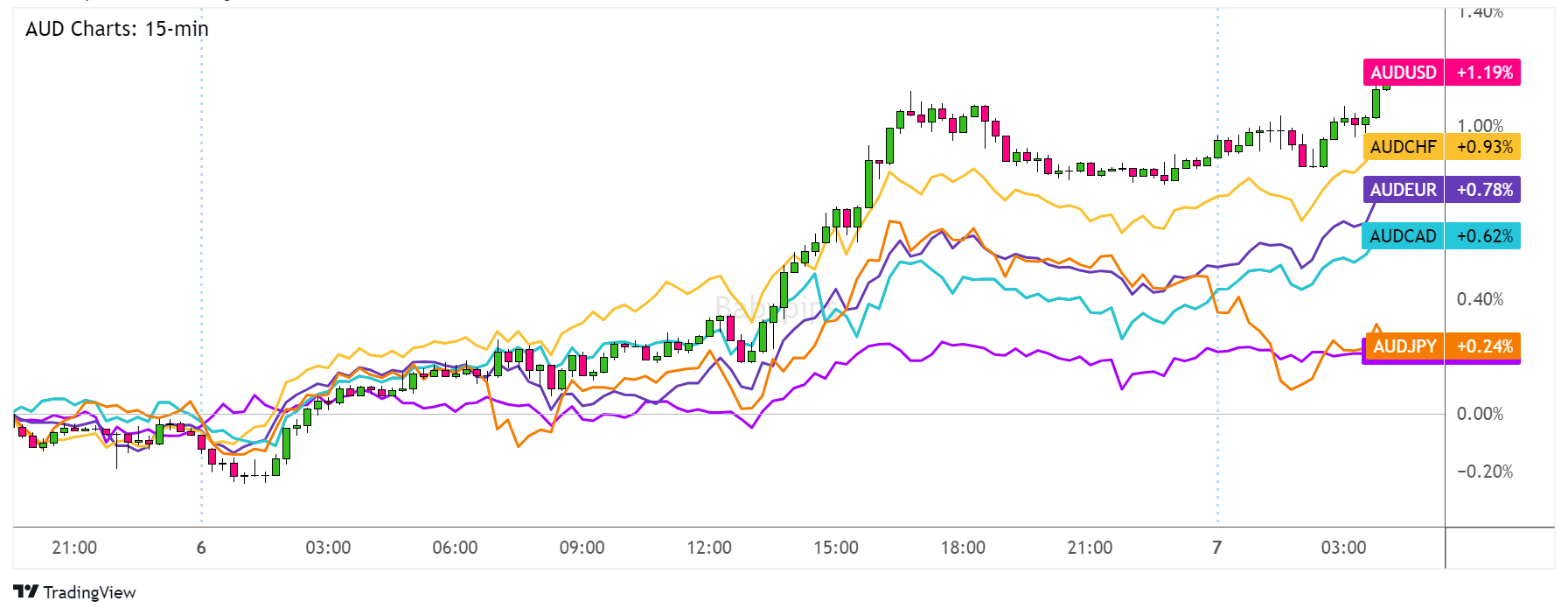This screenshot has width=1568, height=615.
Task: Pick the AUDJPY orange series label
Action: (1404, 346)
